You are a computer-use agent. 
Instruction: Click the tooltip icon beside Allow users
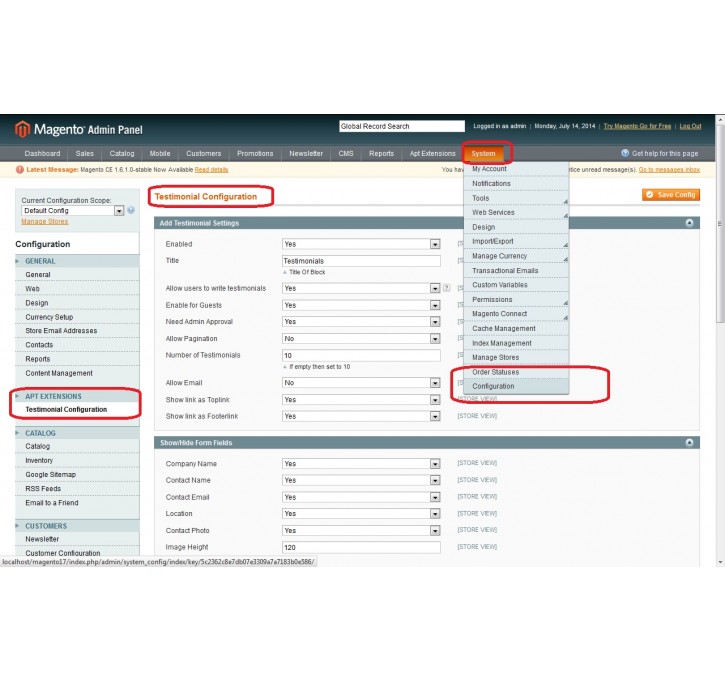tap(447, 288)
